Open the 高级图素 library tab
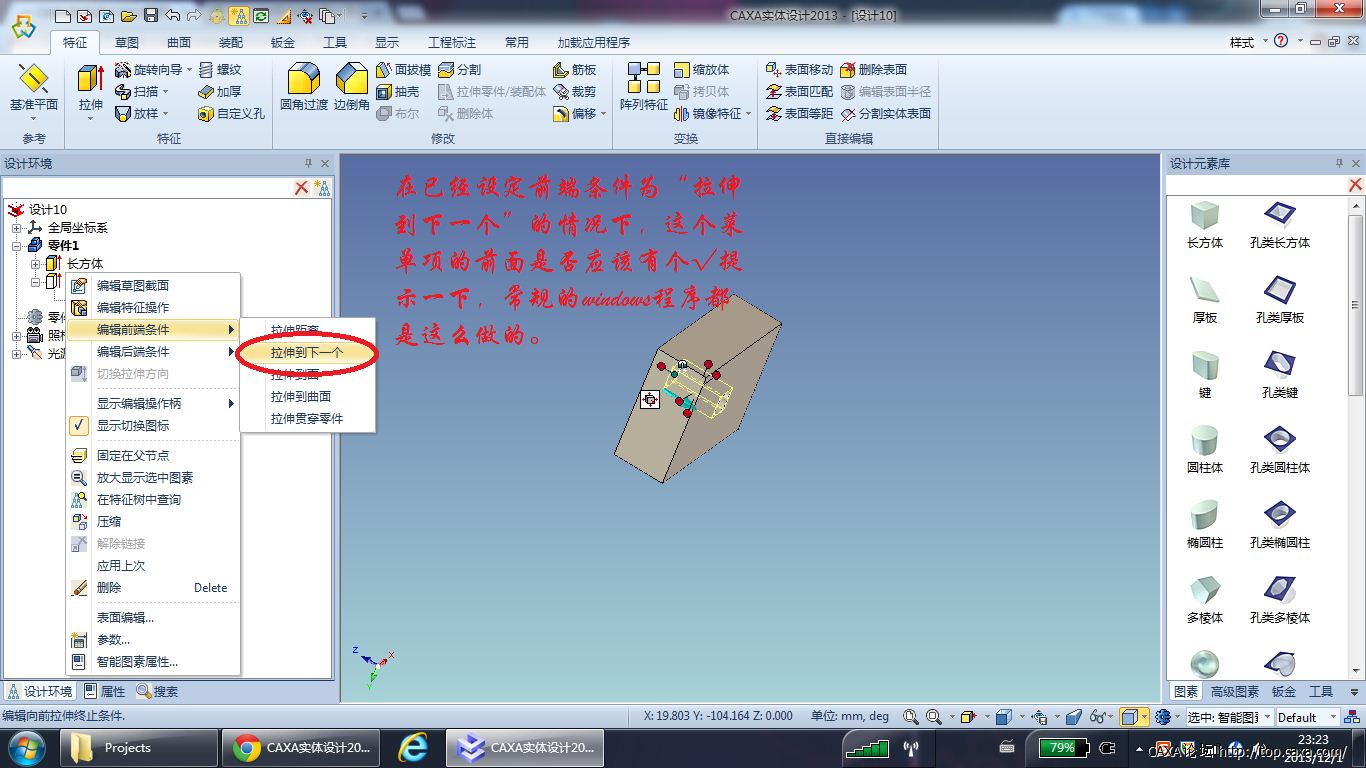Image resolution: width=1366 pixels, height=768 pixels. (1235, 691)
